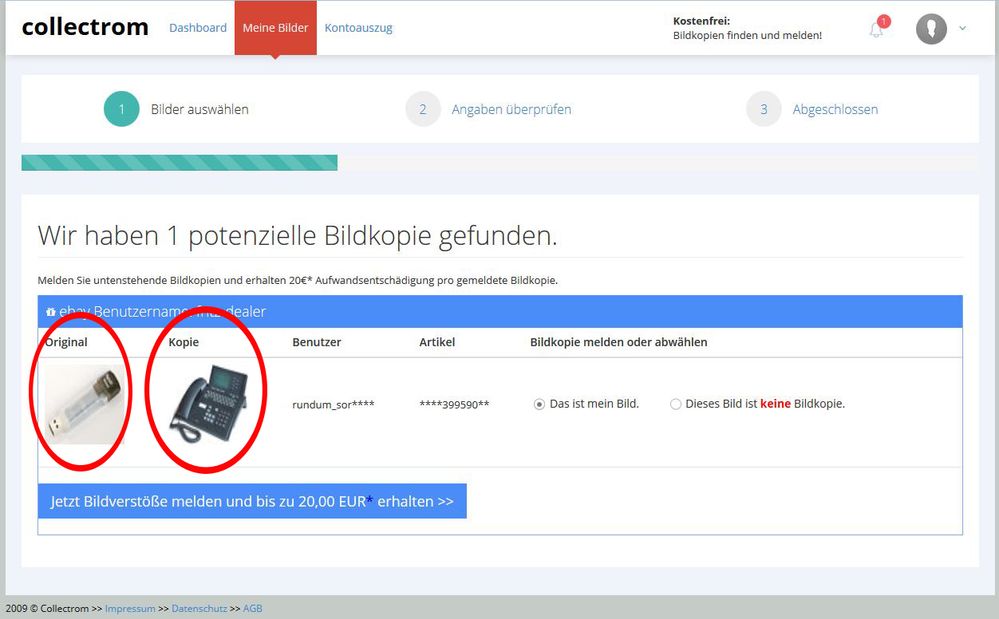This screenshot has width=999, height=619.
Task: Open the Kontoauszug tab
Action: coord(358,28)
